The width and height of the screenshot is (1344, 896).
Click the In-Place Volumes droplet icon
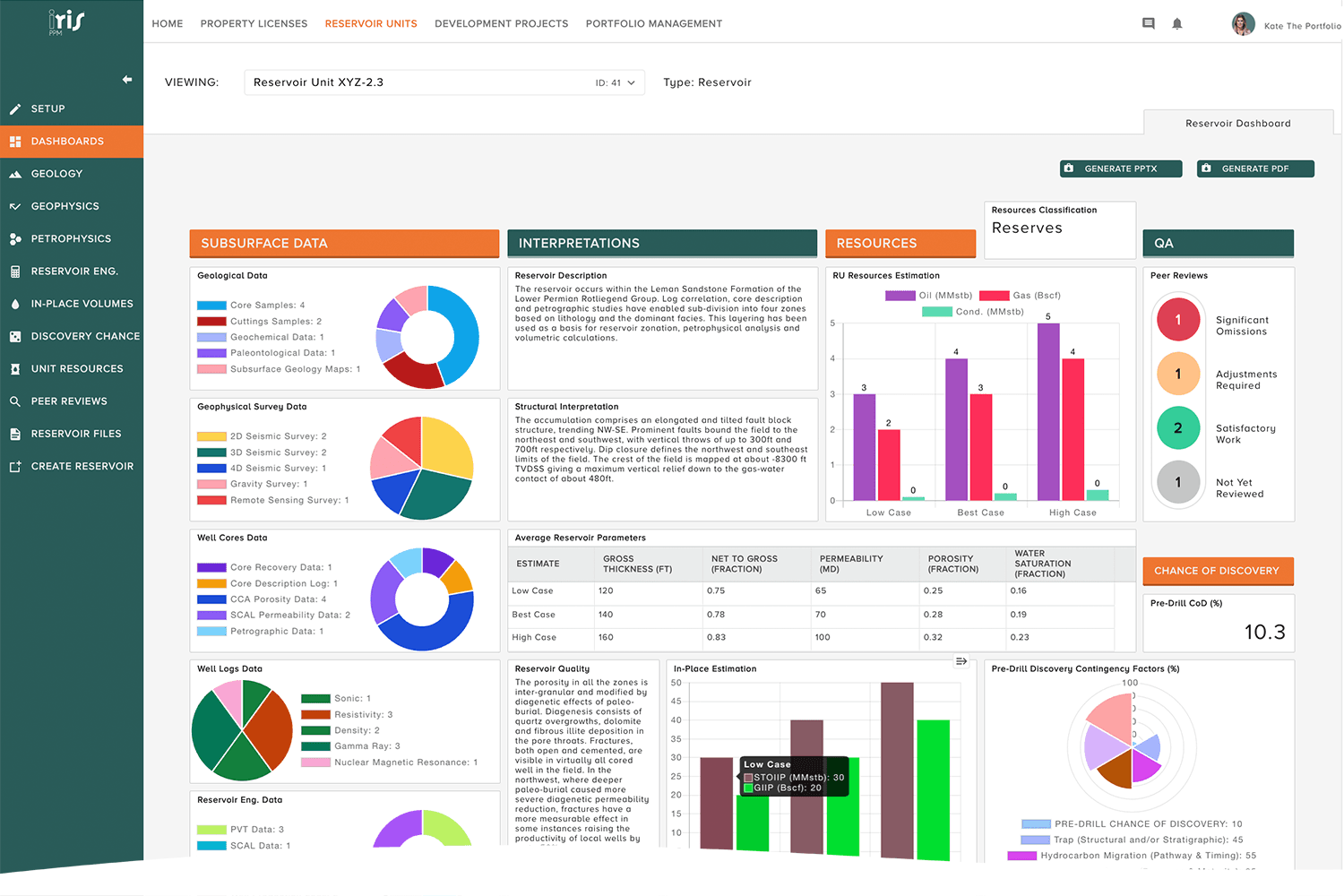click(15, 304)
